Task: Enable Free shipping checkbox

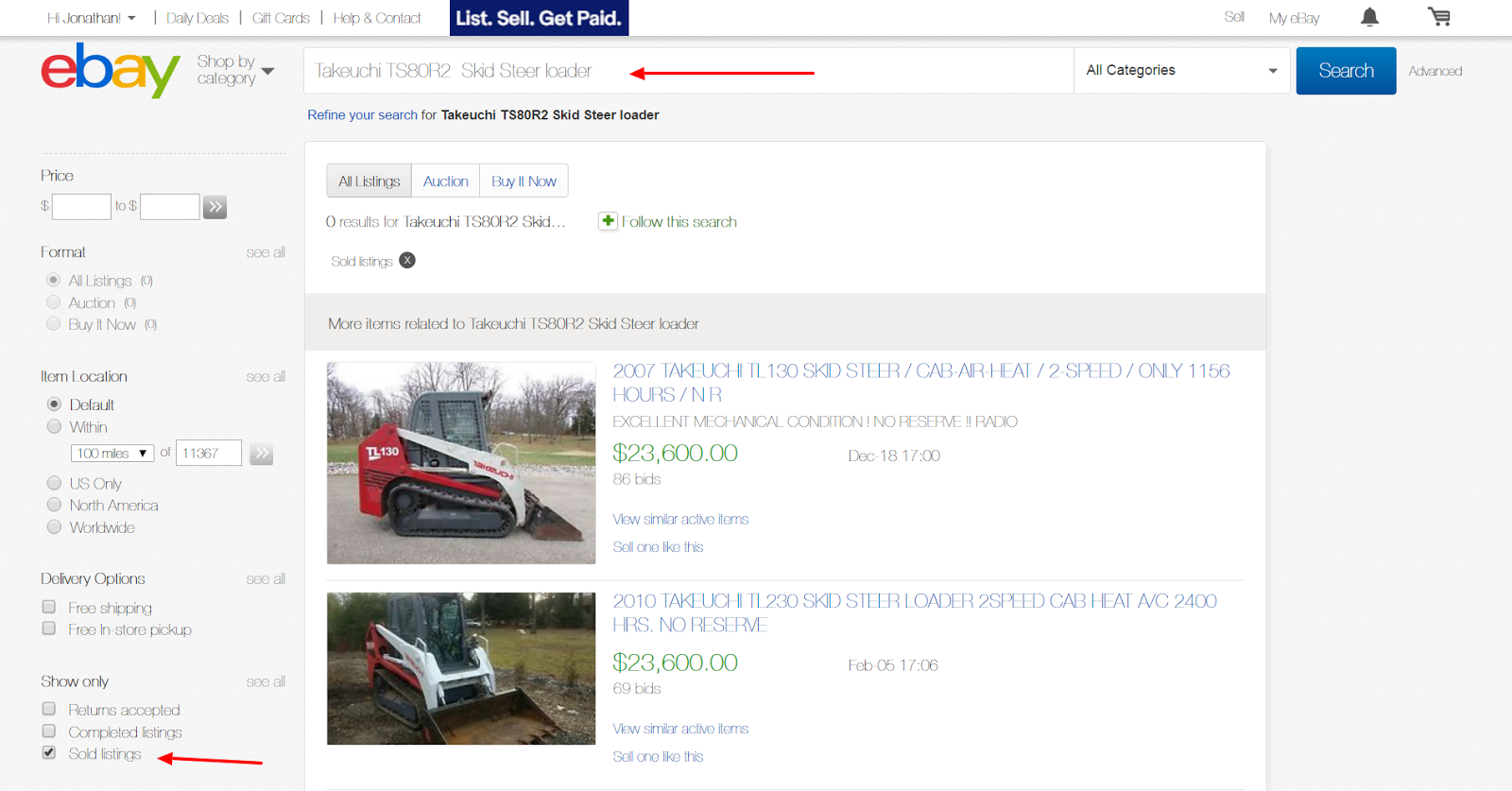Action: click(x=49, y=607)
